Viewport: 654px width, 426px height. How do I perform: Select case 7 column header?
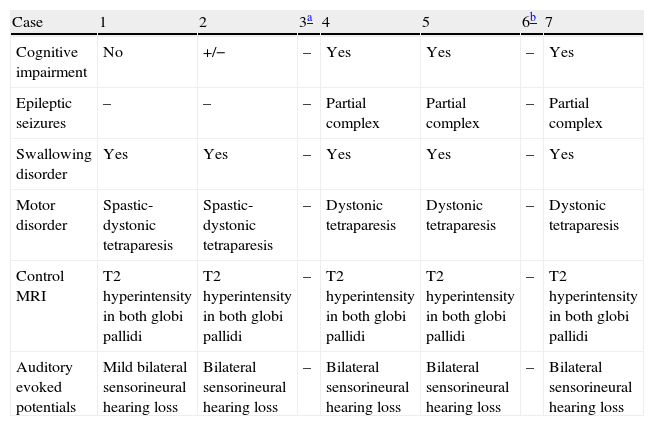552,22
